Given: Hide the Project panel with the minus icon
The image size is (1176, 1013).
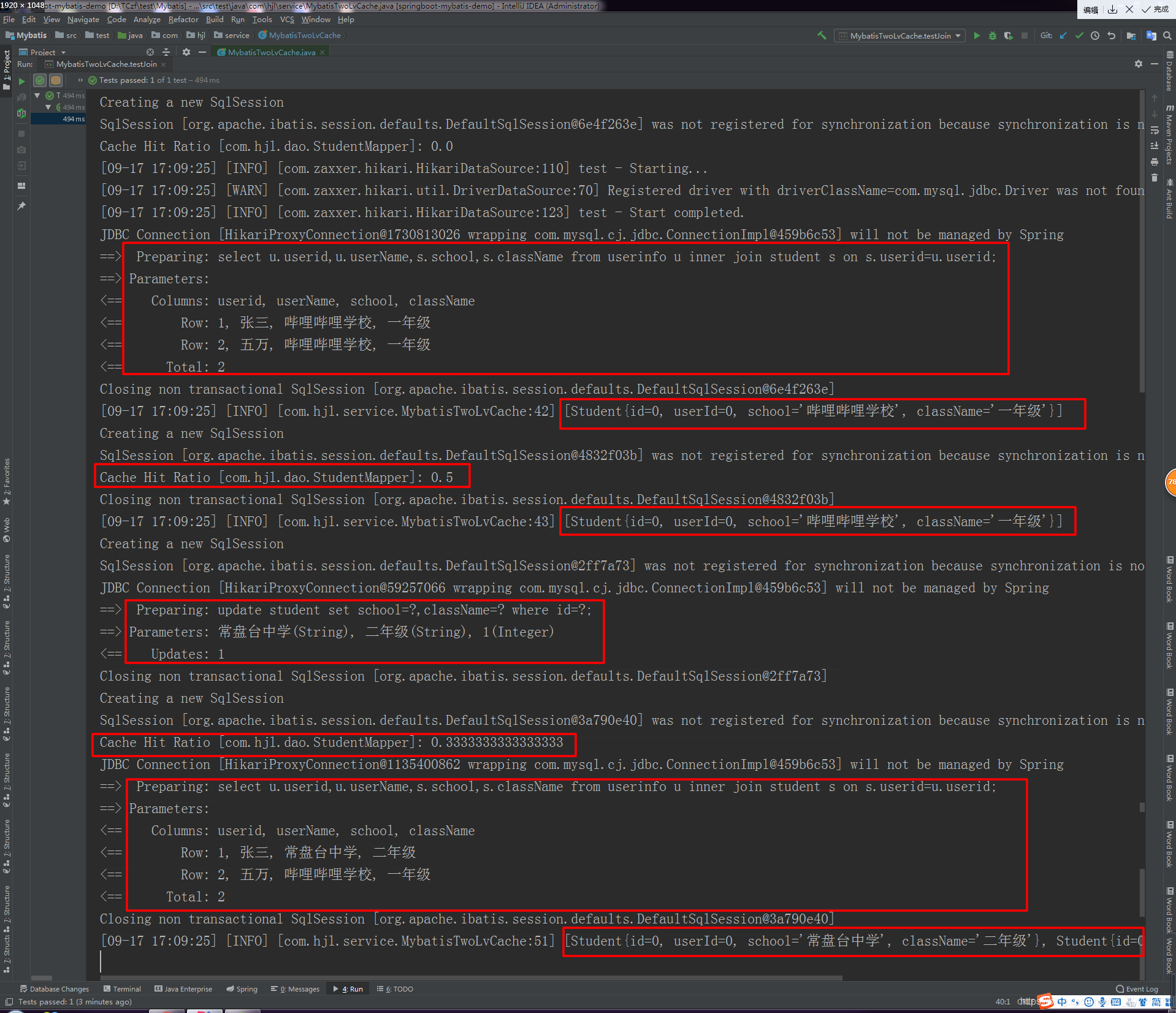Looking at the screenshot, I should [202, 53].
